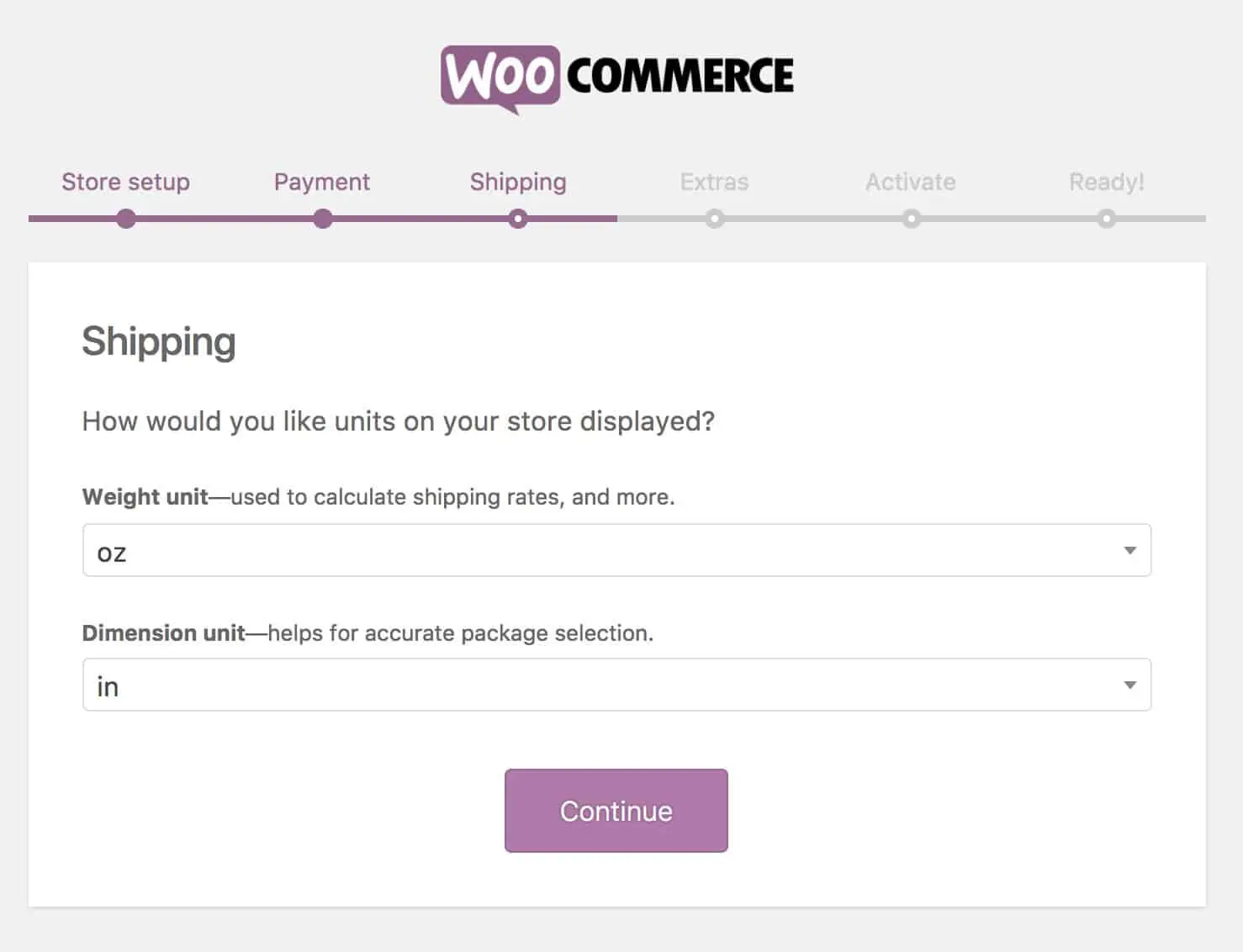Click the Store setup step dot

coord(126,219)
